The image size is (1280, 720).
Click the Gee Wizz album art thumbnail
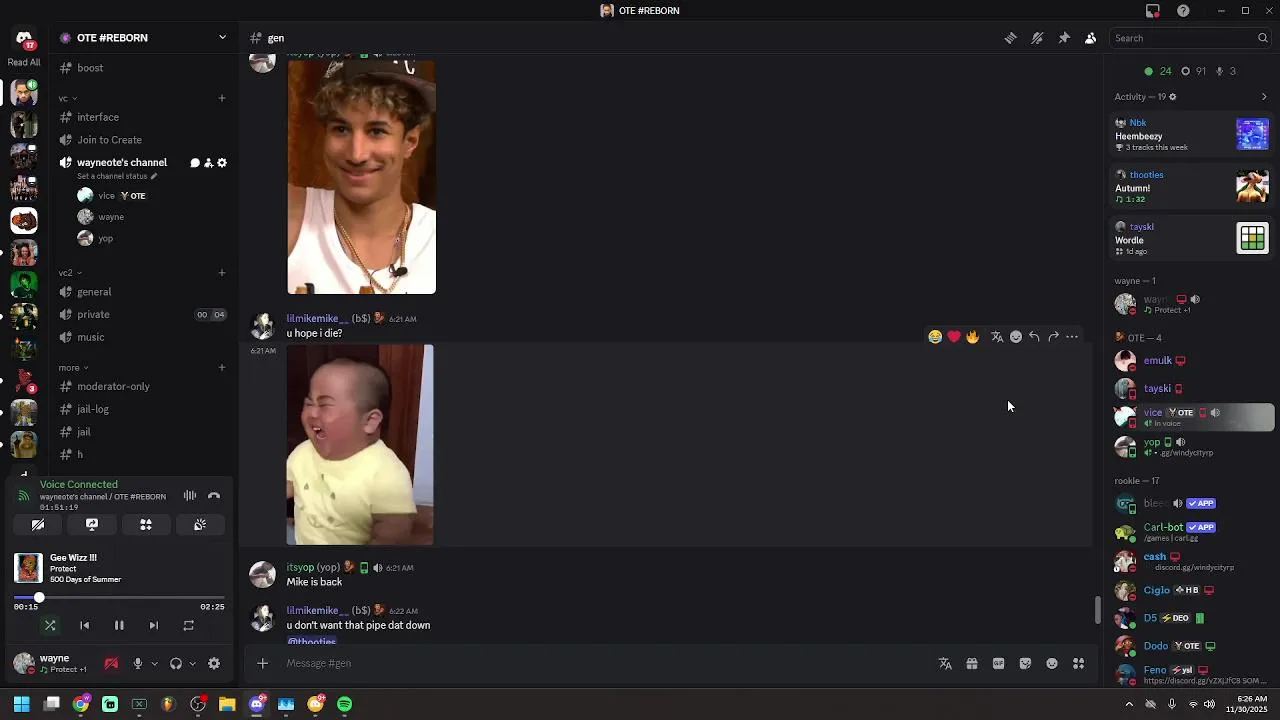29,568
